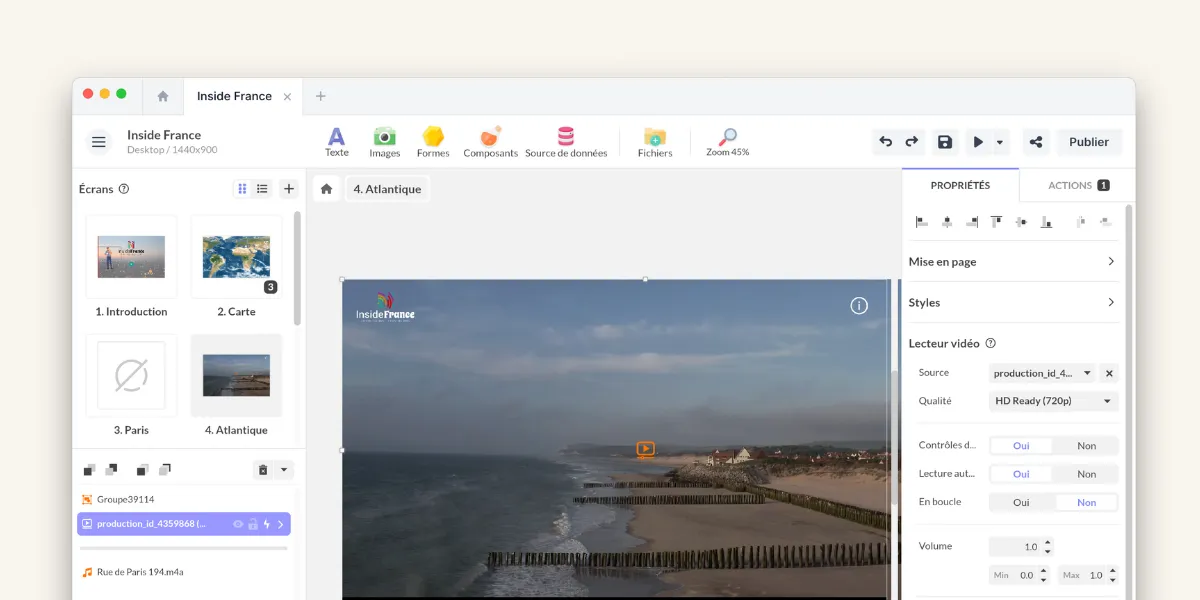Click the Composants icon
The image size is (1200, 600).
click(x=490, y=140)
